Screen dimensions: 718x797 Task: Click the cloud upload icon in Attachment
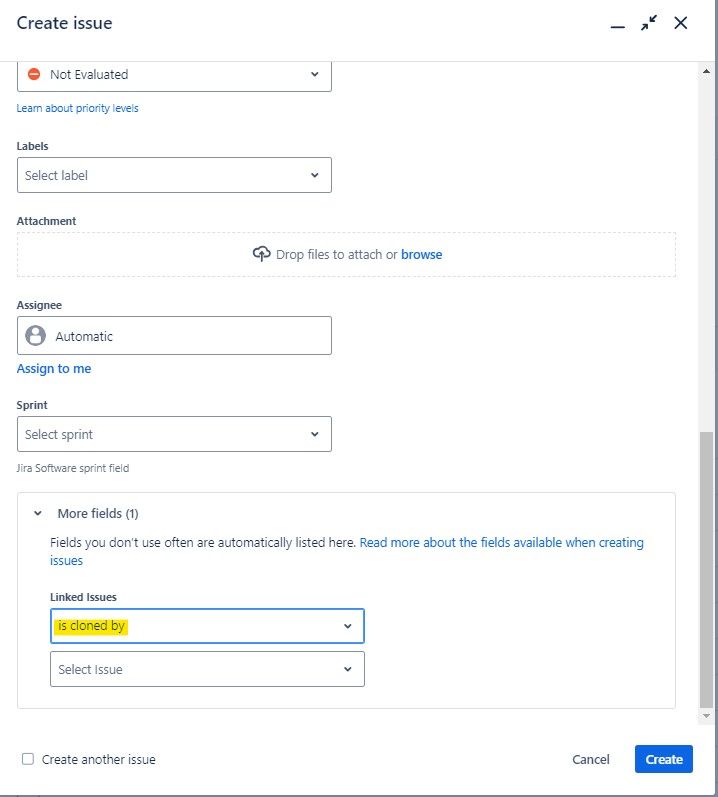(x=261, y=254)
